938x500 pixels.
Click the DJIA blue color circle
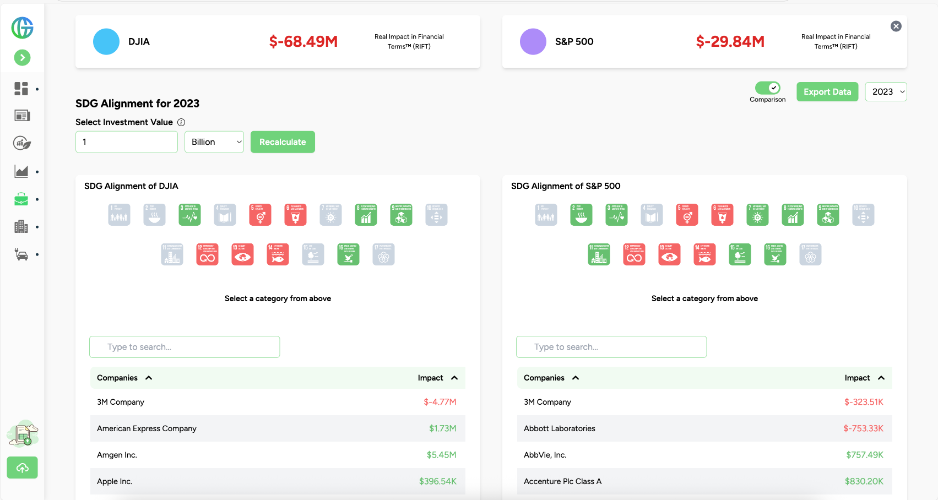coord(106,42)
